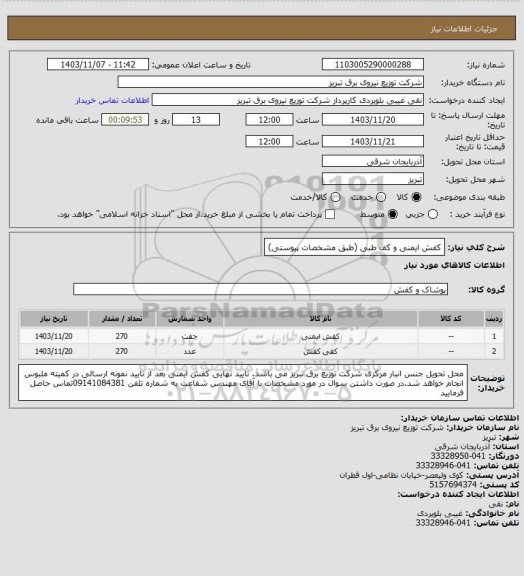Screen dimensions: 524x576
Task: Click the buyer notes text box
Action: (x=243, y=382)
